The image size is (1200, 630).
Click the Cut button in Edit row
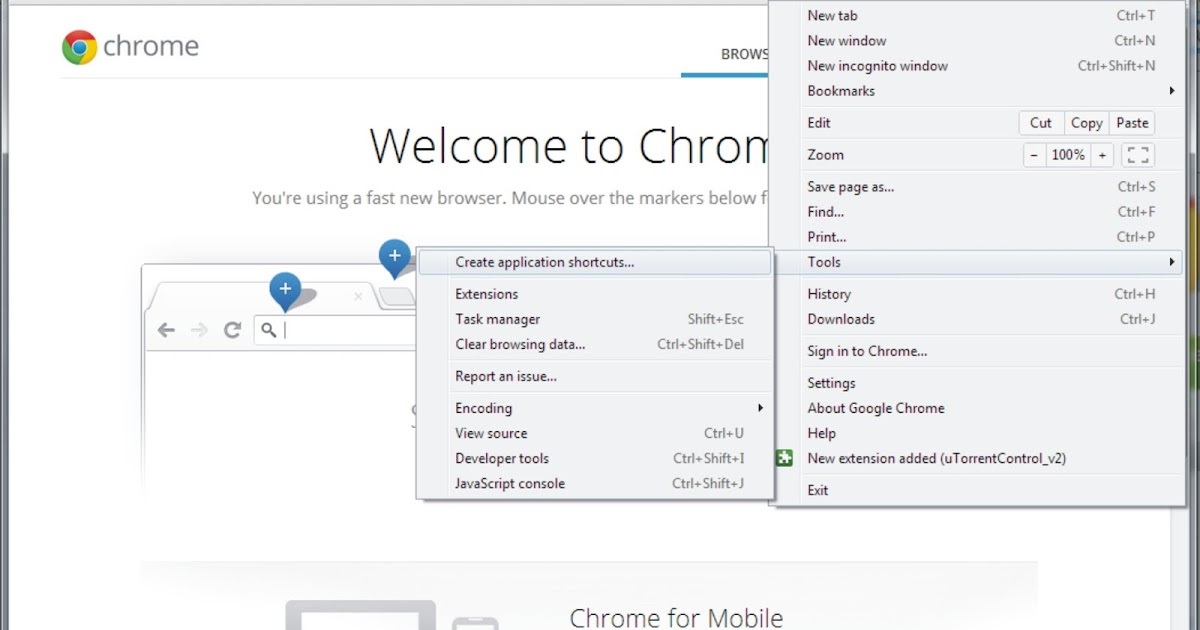pyautogui.click(x=1041, y=123)
